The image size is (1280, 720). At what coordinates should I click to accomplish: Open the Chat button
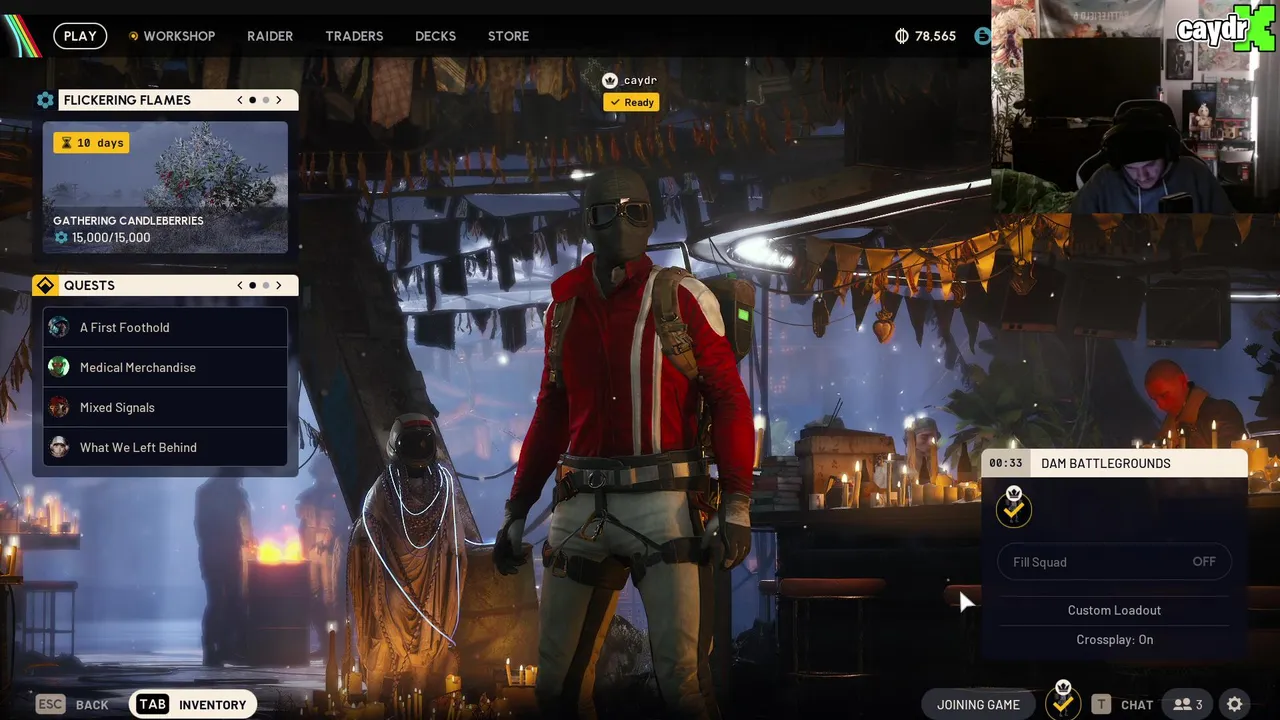[1122, 704]
